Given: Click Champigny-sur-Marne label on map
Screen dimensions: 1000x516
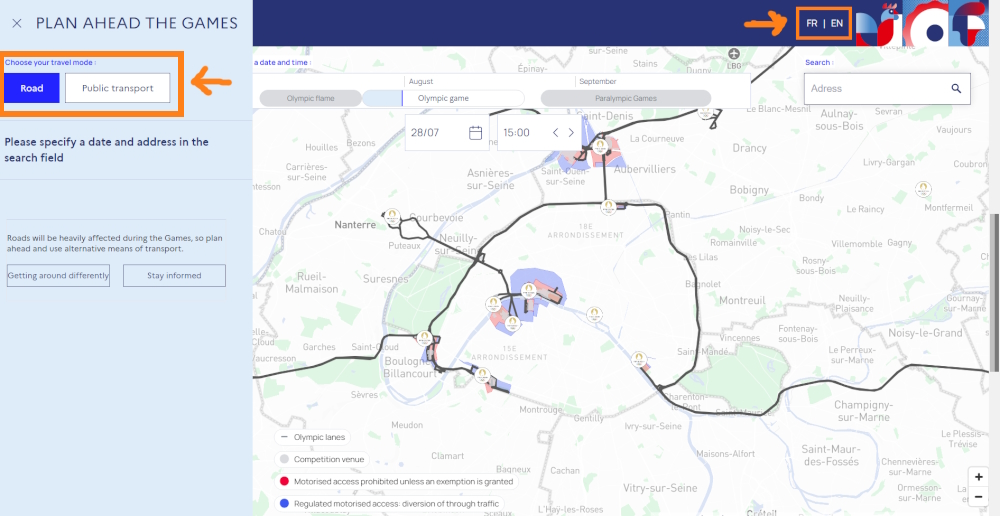Looking at the screenshot, I should click(864, 411).
